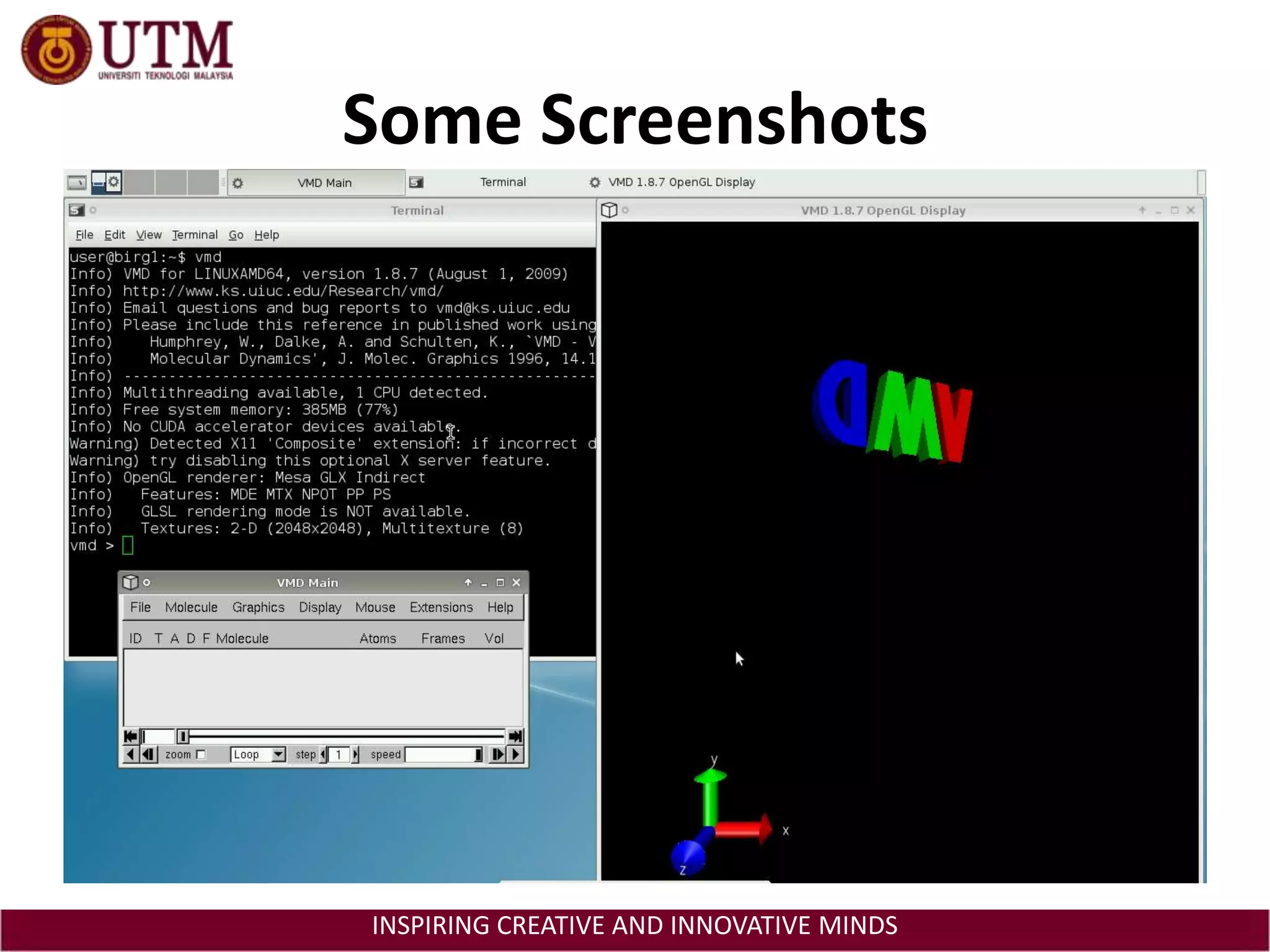This screenshot has height=952, width=1270.
Task: Play animation forward
Action: click(516, 754)
